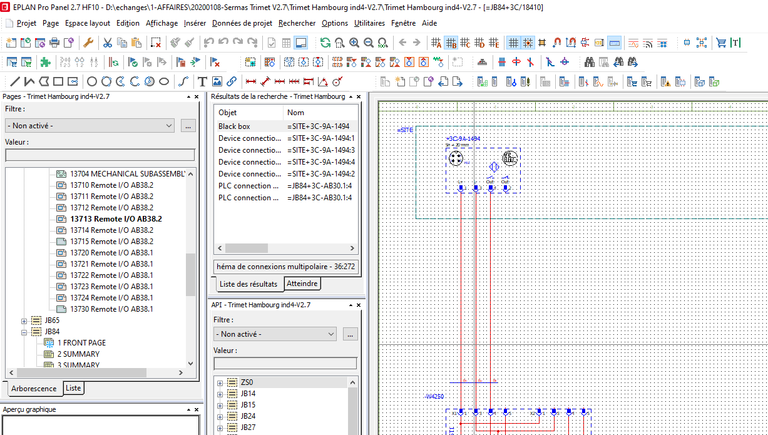Click the Zoom in magnifier icon

[x=354, y=43]
